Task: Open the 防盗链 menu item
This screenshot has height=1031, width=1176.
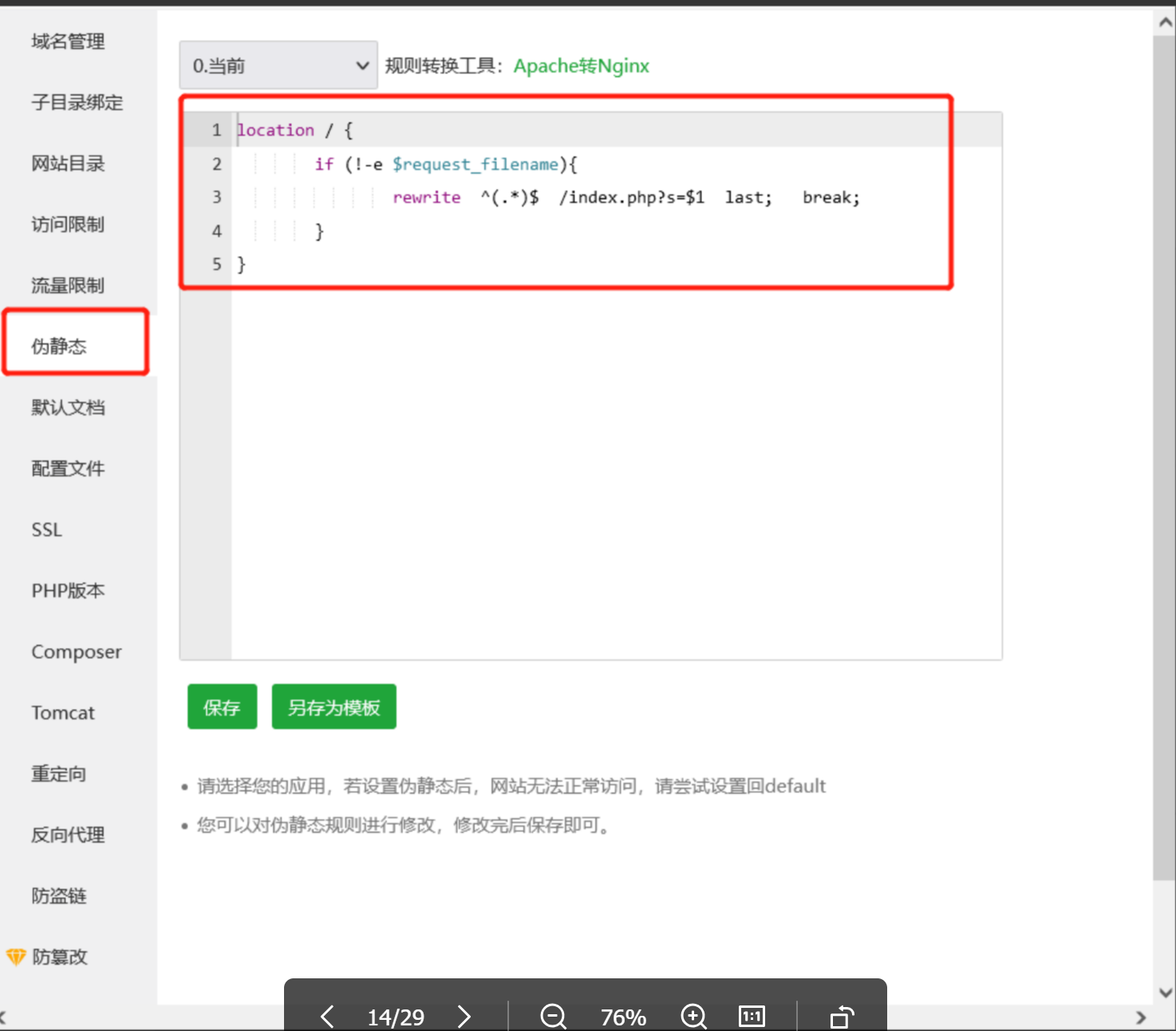Action: 59,896
